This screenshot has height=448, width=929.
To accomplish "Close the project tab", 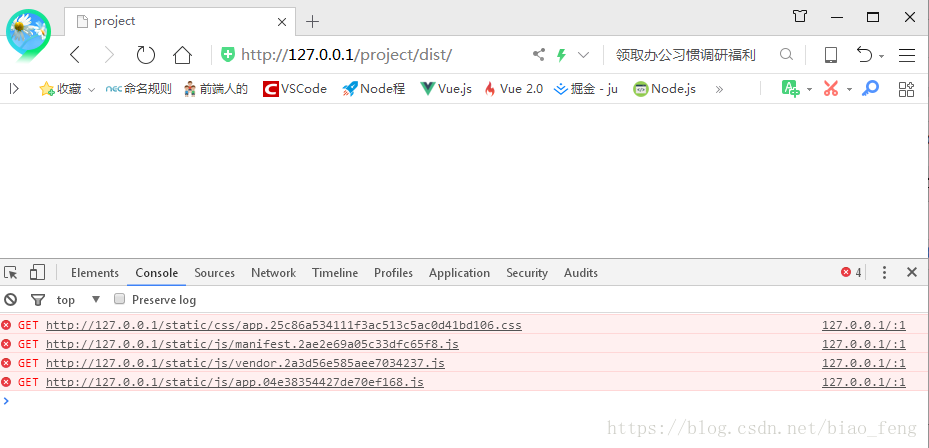I will (x=282, y=22).
